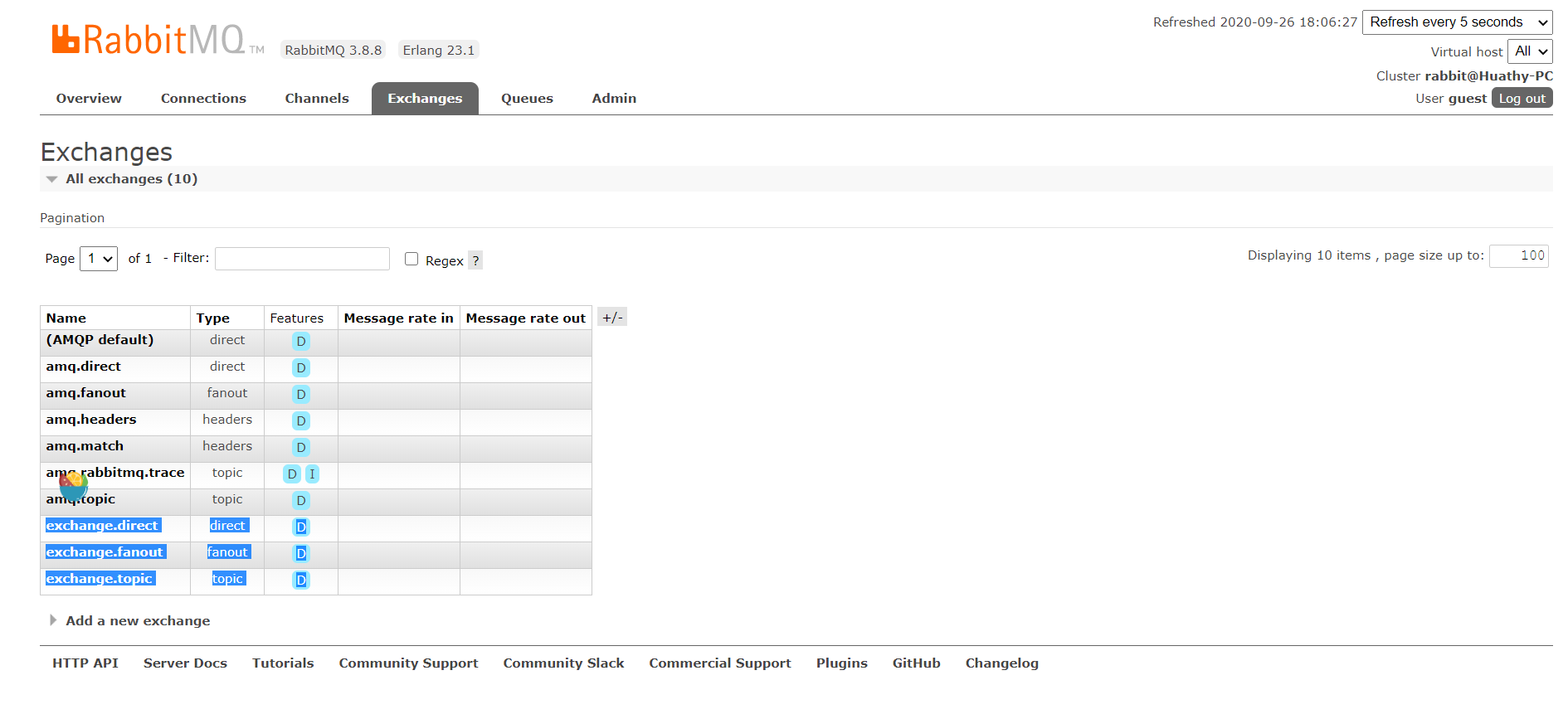
Task: Enable the Regex filter checkbox
Action: point(411,259)
